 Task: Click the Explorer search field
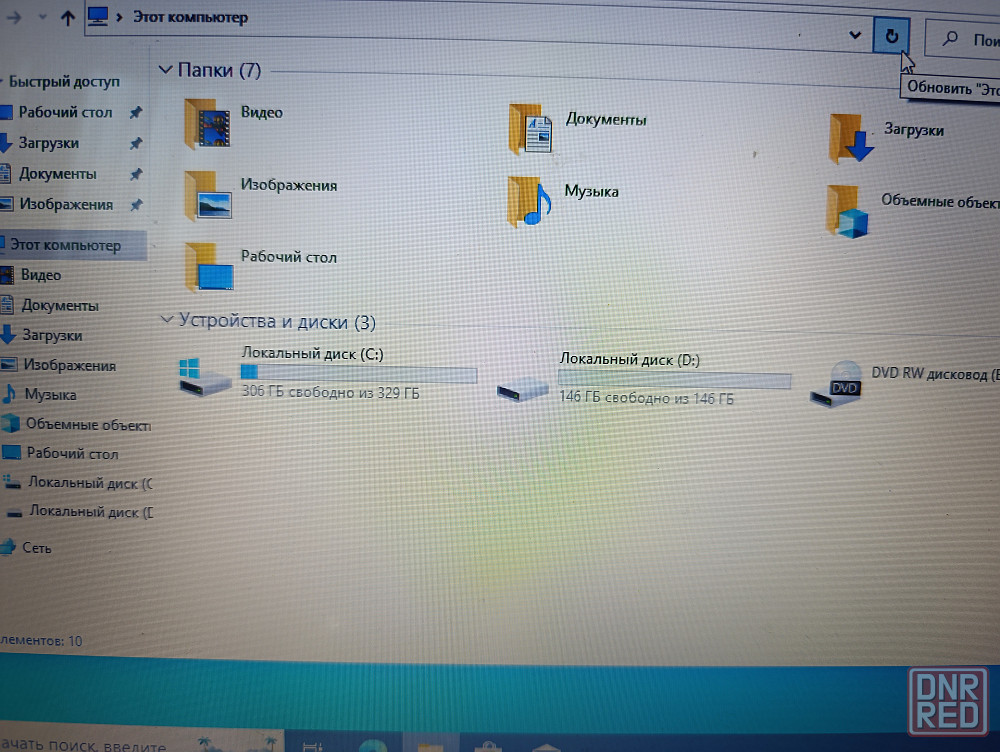(966, 40)
